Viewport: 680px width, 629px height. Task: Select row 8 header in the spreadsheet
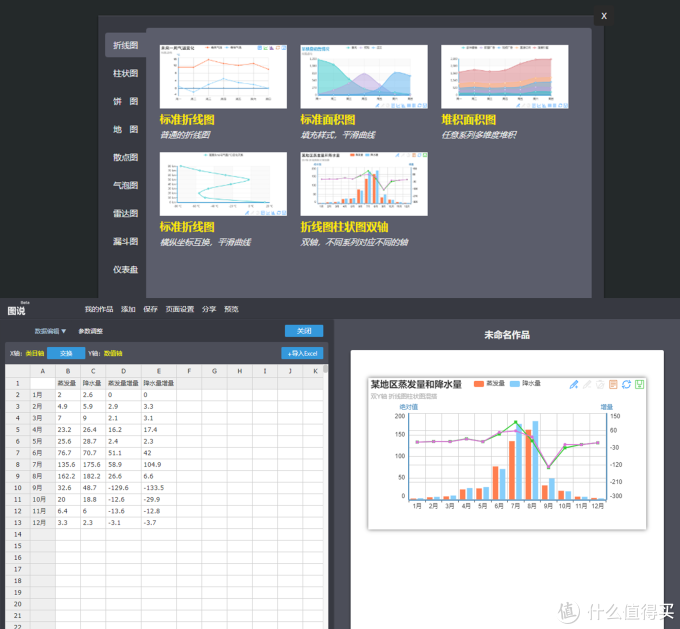point(18,464)
